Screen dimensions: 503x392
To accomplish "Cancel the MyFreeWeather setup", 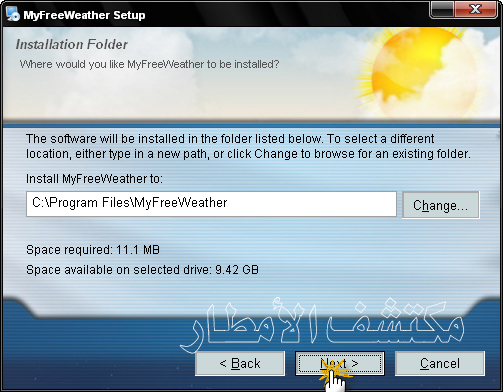I will pyautogui.click(x=440, y=363).
